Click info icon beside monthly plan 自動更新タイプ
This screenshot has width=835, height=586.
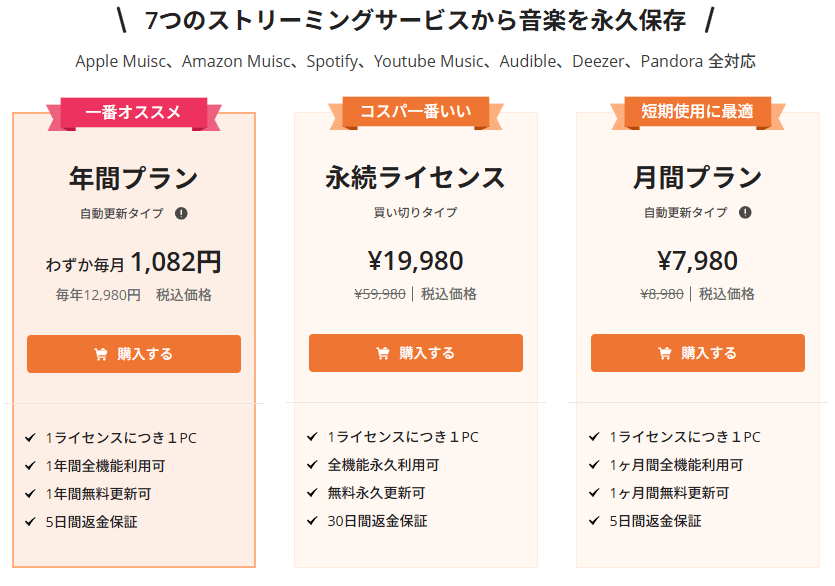click(x=745, y=213)
